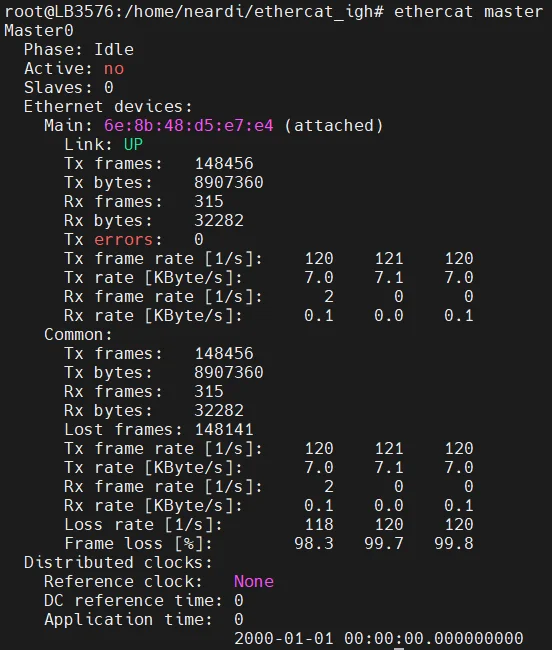The height and width of the screenshot is (650, 552).
Task: Click the 'Main:' device label
Action: click(68, 126)
